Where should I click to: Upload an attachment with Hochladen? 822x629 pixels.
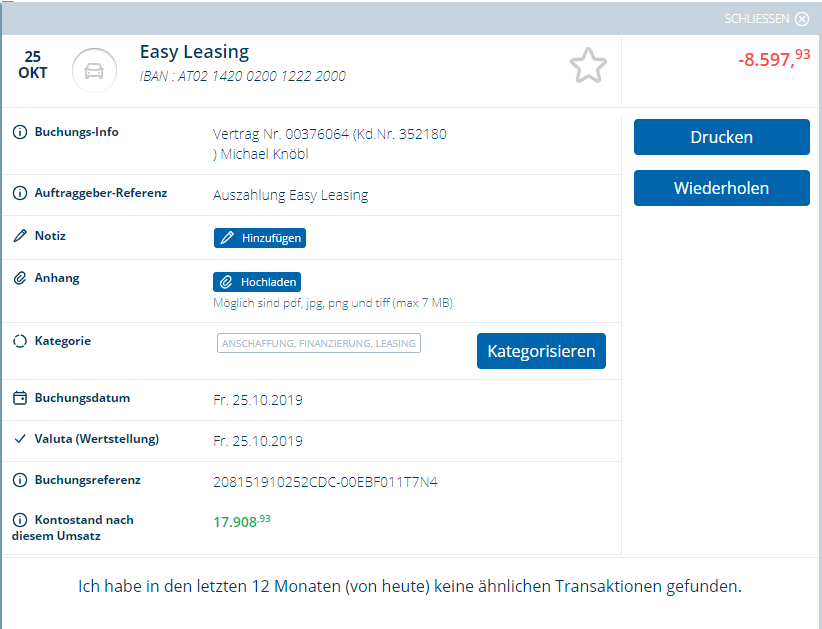(257, 282)
